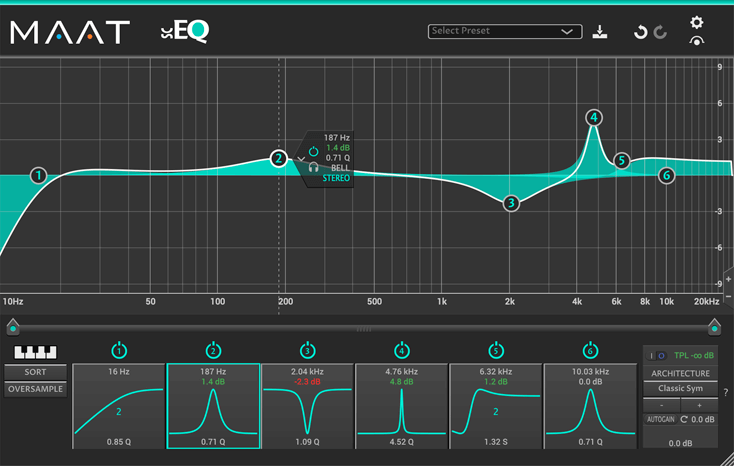Click the 0.85 Q value in band 1

119,442
